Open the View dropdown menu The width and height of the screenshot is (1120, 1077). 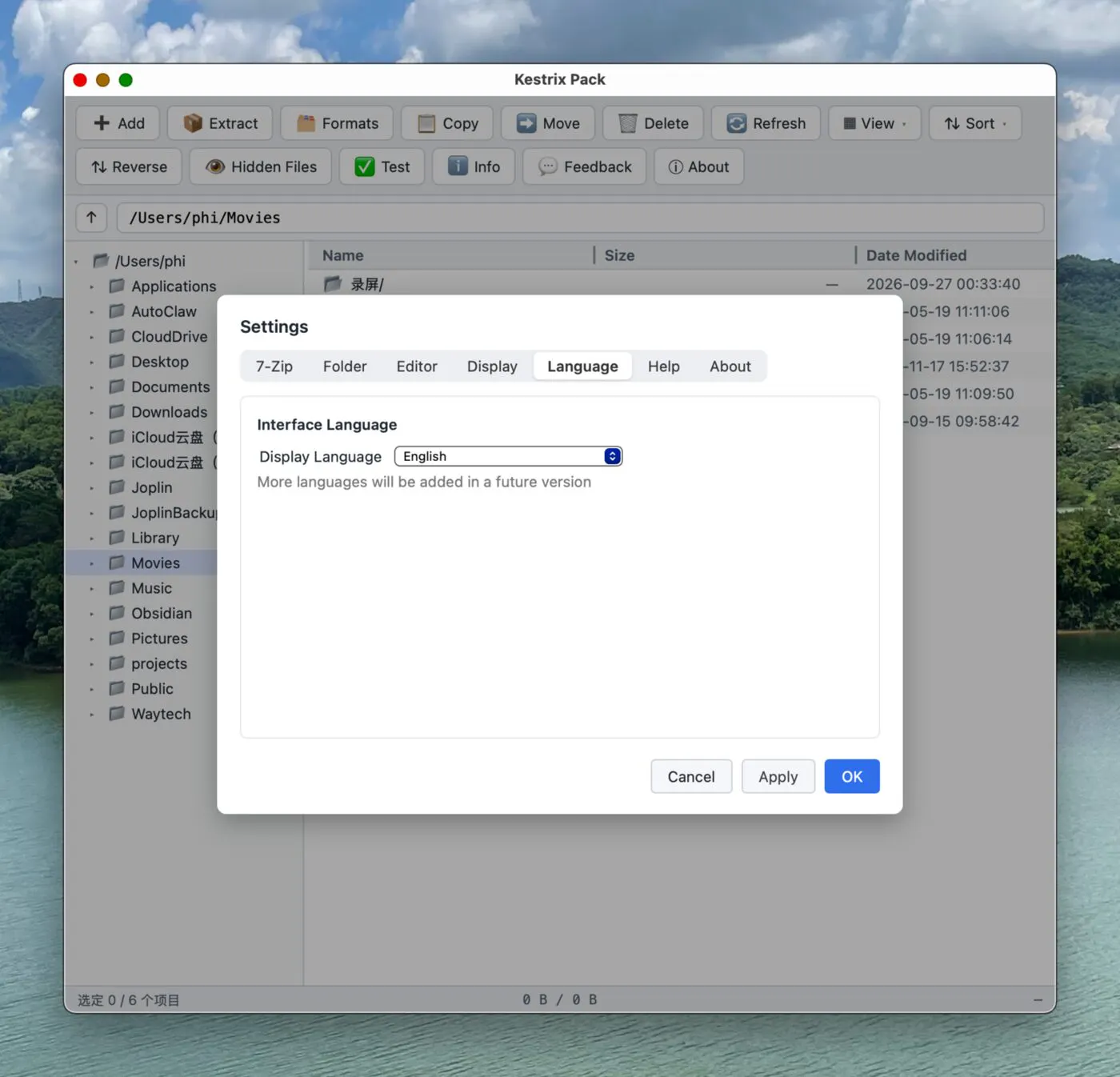coord(874,123)
